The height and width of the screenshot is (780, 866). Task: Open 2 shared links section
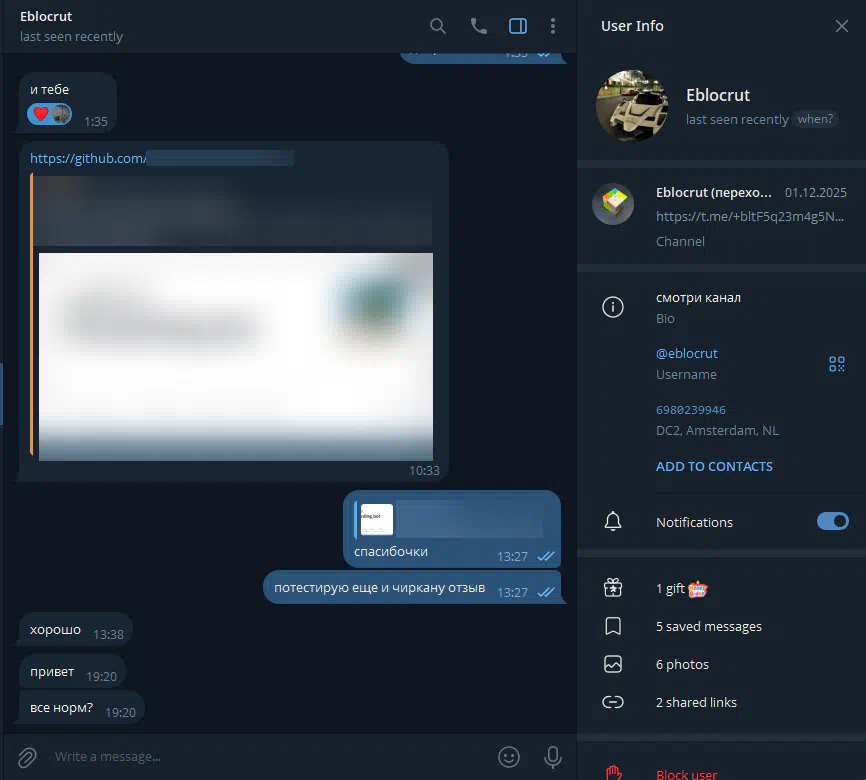tap(696, 702)
